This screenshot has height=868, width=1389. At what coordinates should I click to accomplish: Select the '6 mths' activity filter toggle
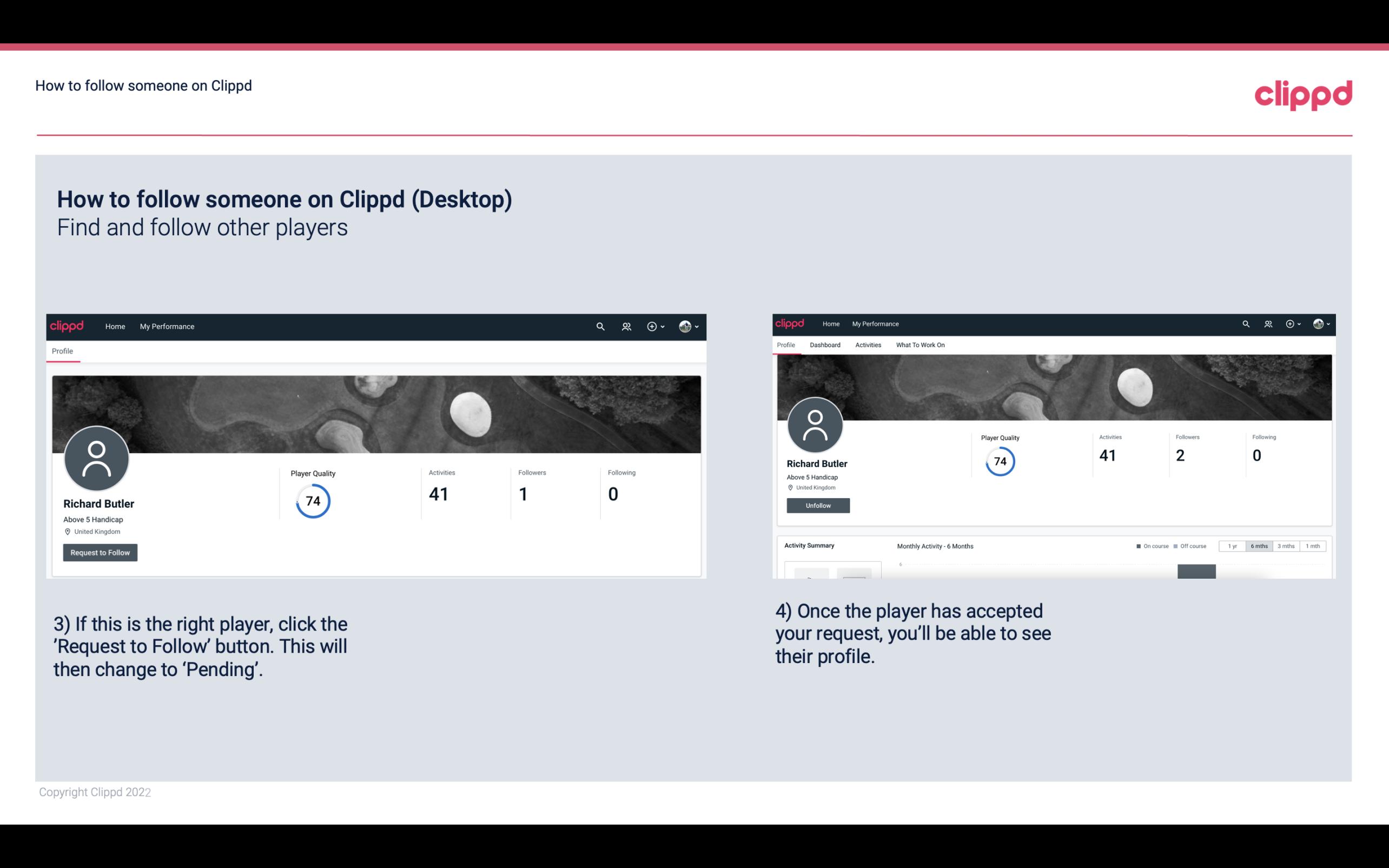[1258, 546]
